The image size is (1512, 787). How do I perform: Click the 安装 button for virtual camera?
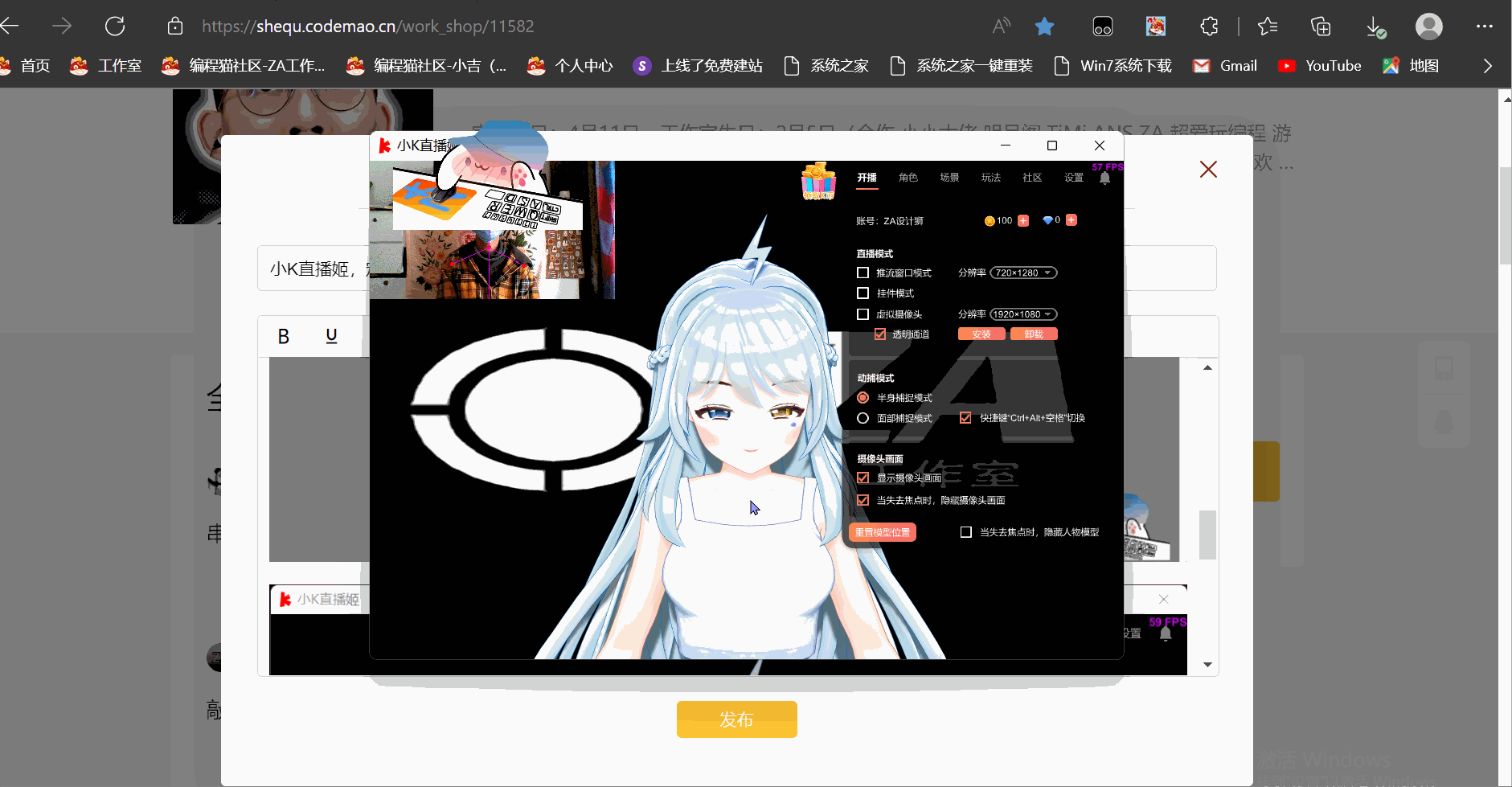point(981,334)
